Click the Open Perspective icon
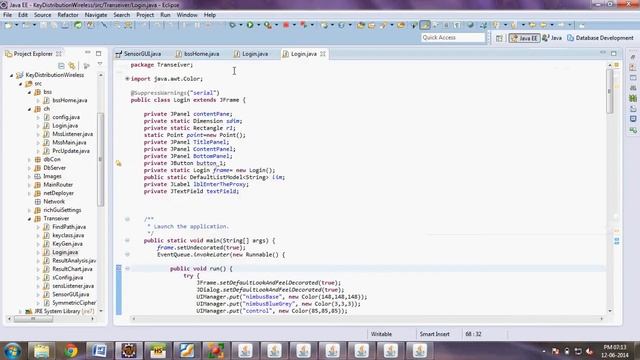The image size is (640, 360). pos(499,38)
